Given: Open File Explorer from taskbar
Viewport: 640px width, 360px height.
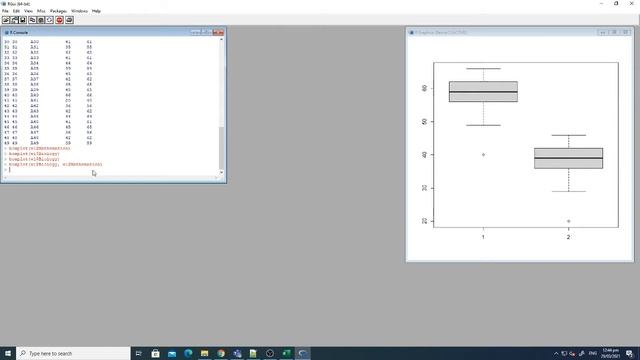Looking at the screenshot, I should click(204, 353).
